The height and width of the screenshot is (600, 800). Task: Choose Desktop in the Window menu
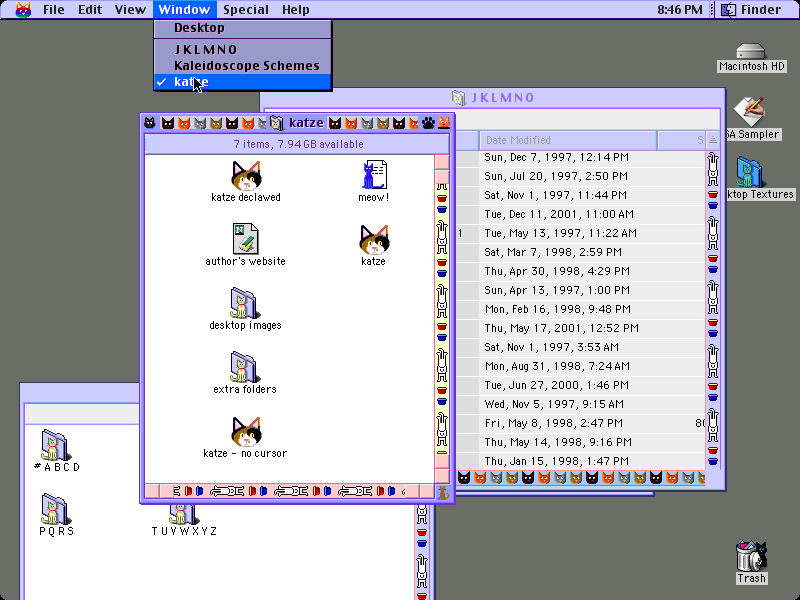(x=243, y=28)
